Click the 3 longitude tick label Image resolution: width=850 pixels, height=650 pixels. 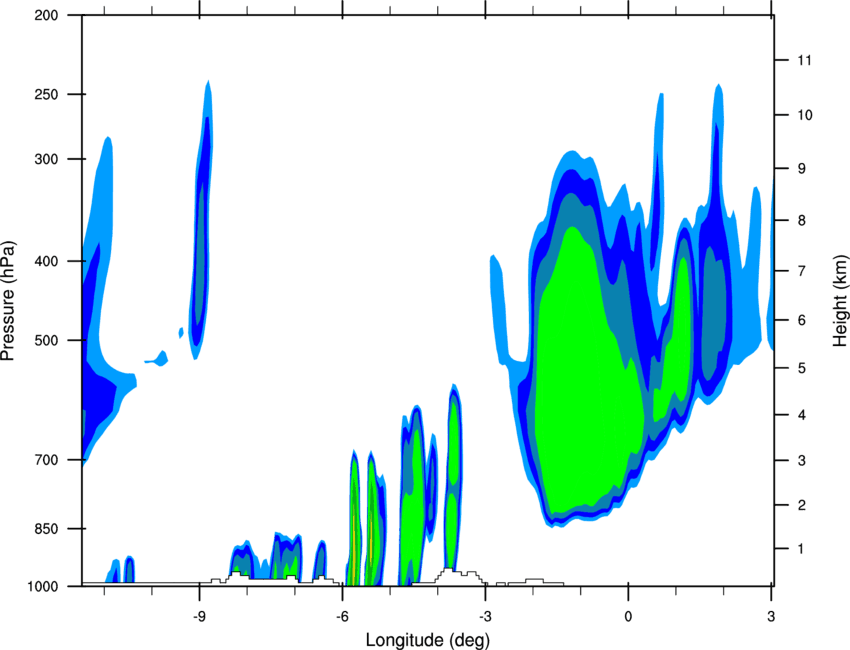click(x=771, y=616)
